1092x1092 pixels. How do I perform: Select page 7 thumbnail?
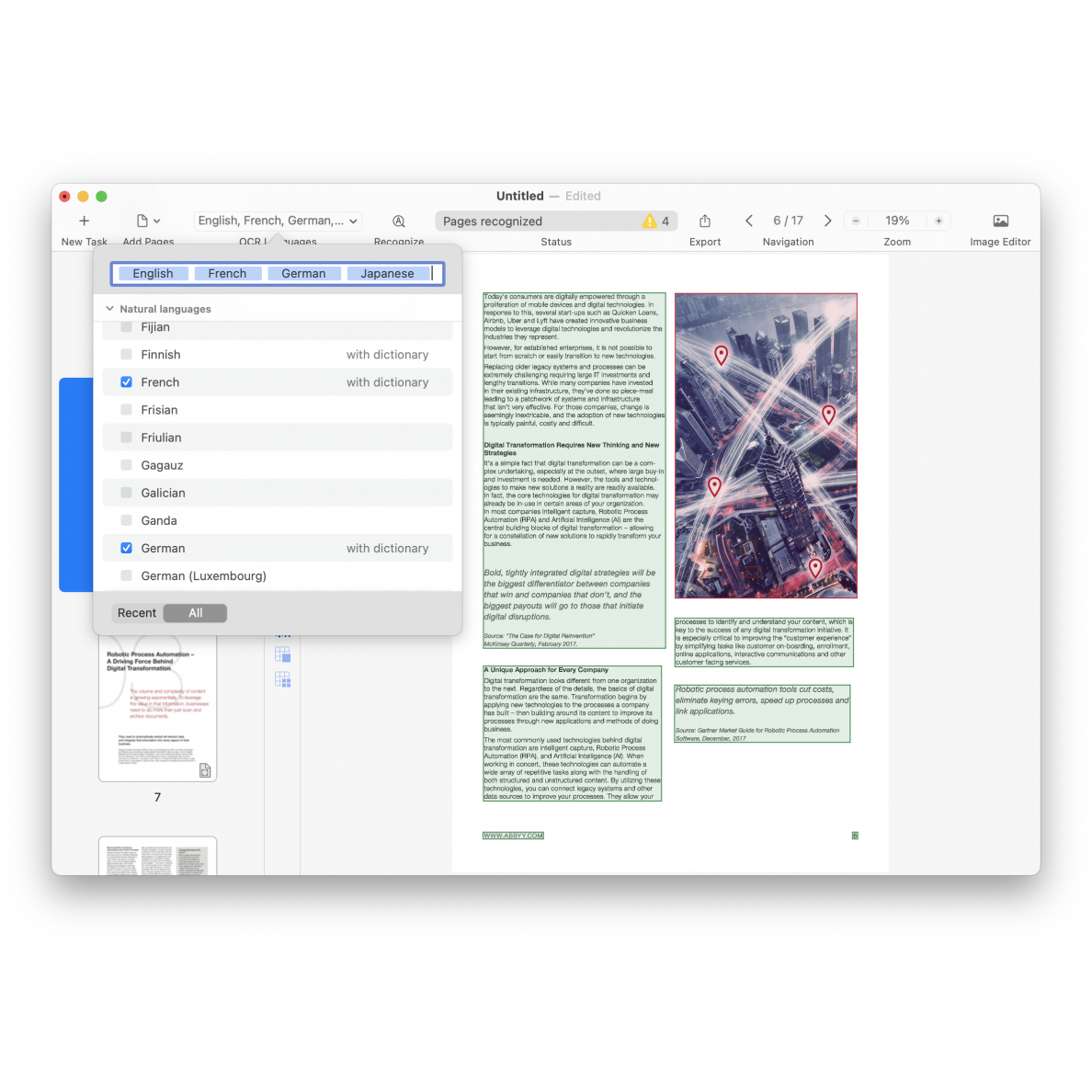(x=157, y=708)
